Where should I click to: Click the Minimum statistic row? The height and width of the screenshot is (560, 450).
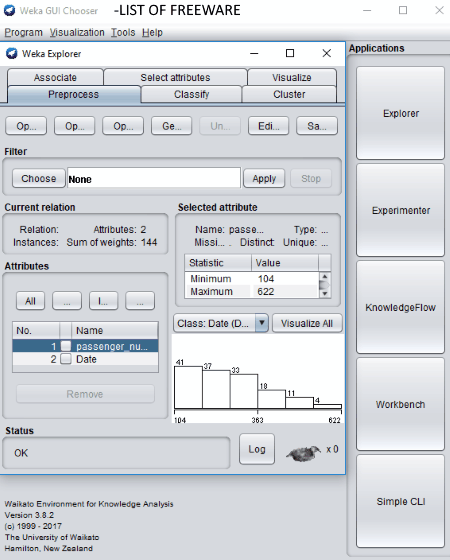[251, 279]
